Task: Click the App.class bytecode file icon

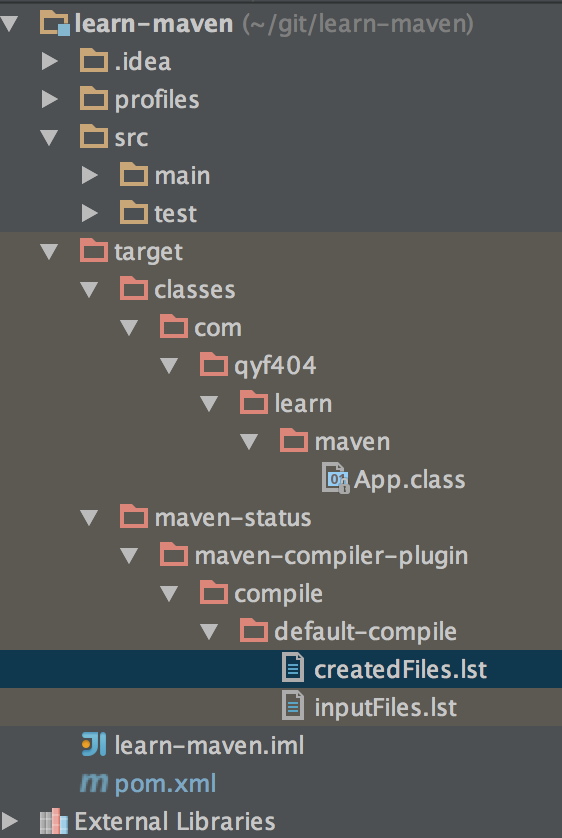Action: tap(335, 478)
